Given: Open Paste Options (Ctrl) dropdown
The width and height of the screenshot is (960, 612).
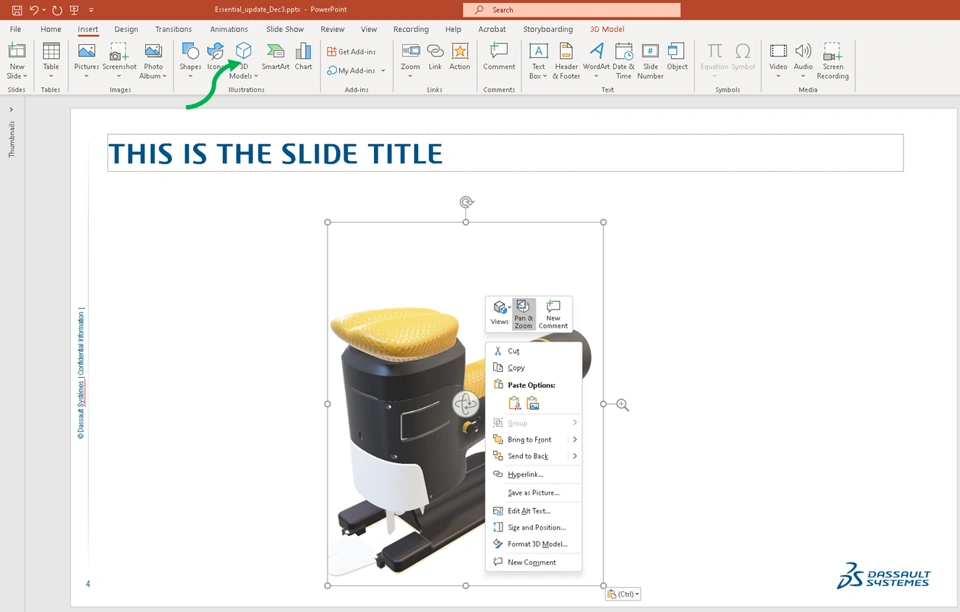Looking at the screenshot, I should [623, 594].
